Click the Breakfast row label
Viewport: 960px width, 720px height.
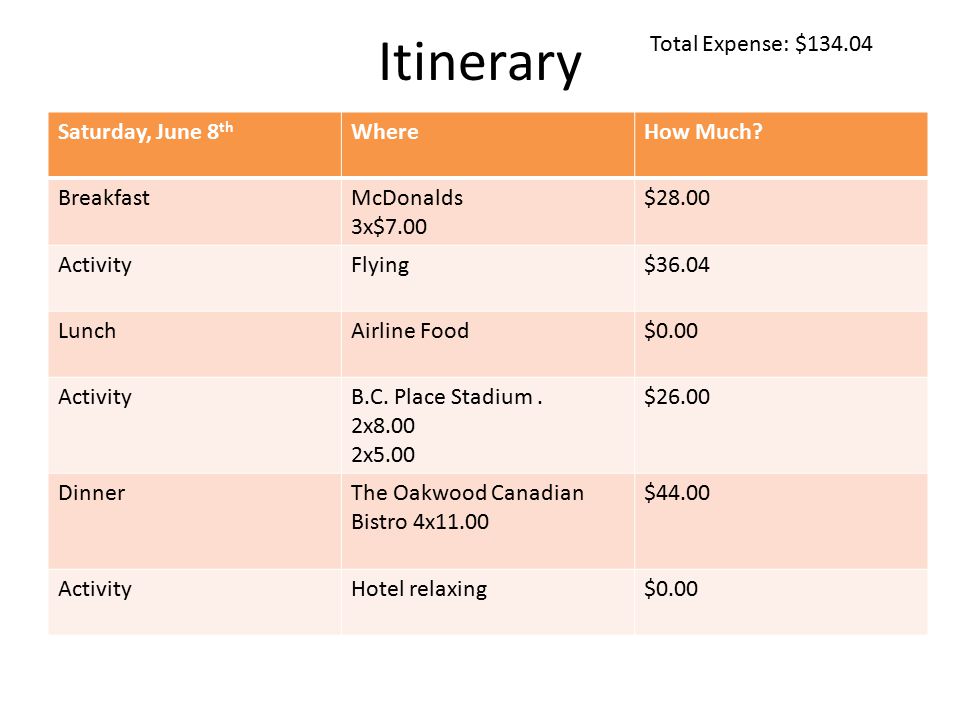point(195,211)
